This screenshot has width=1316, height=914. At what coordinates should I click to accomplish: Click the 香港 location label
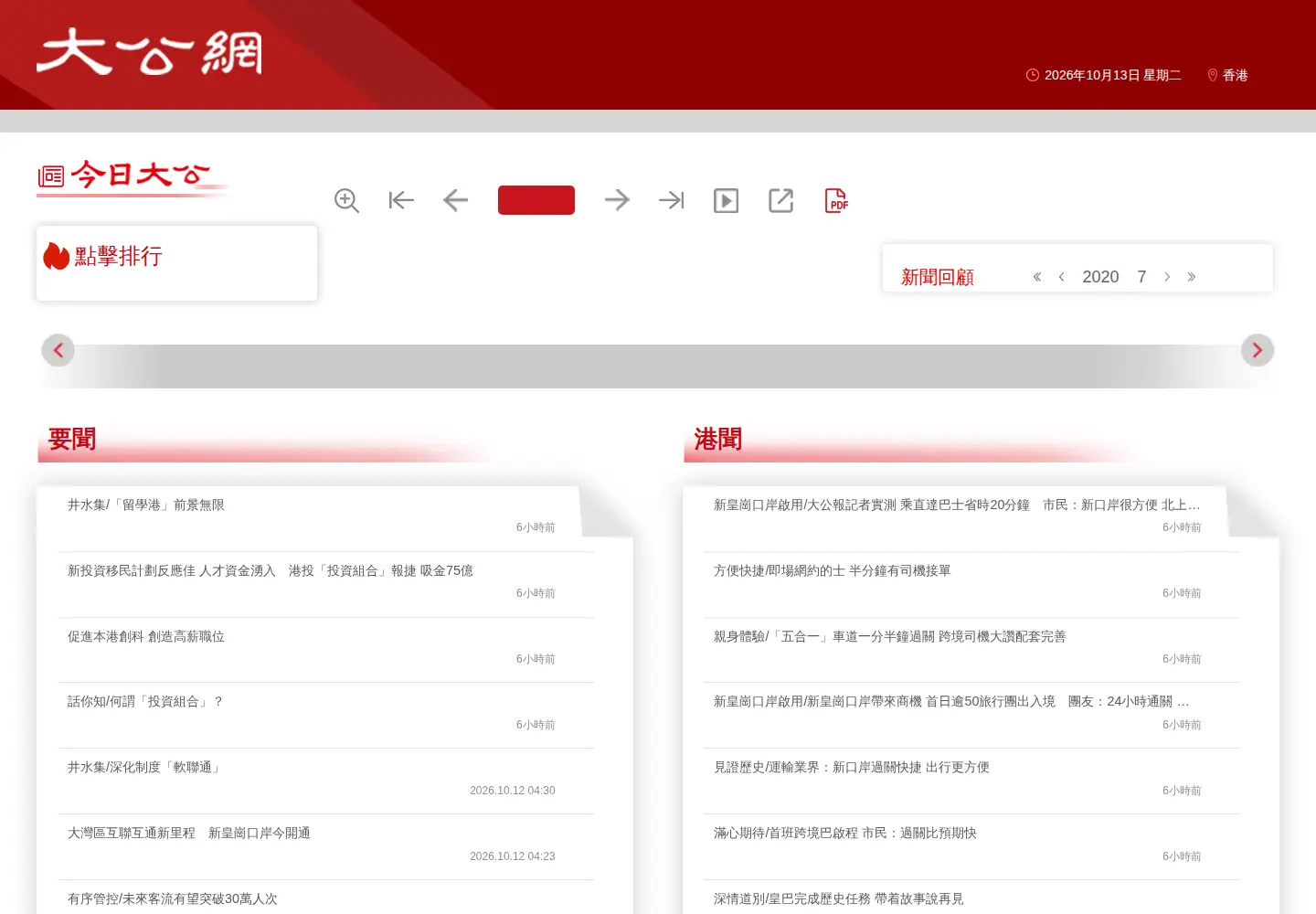1236,75
